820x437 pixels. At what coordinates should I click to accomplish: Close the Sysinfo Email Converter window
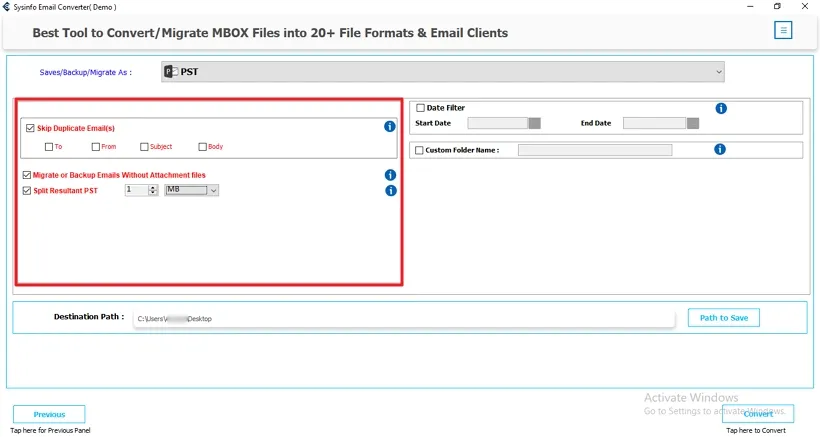tap(805, 6)
